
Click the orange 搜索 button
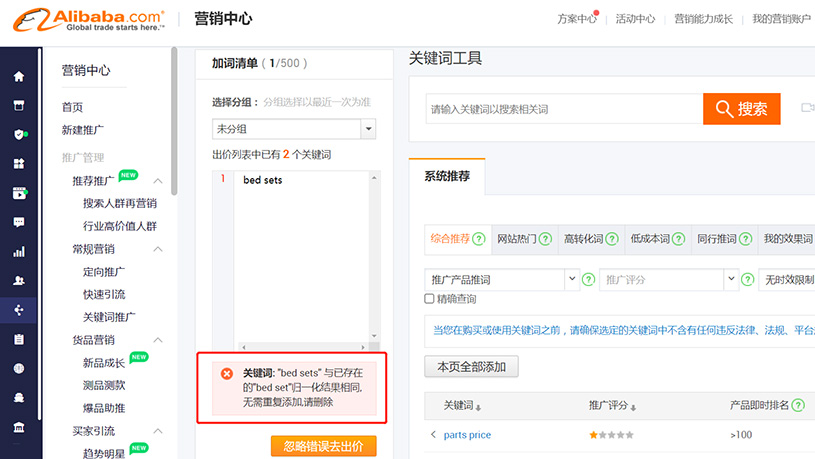point(742,109)
